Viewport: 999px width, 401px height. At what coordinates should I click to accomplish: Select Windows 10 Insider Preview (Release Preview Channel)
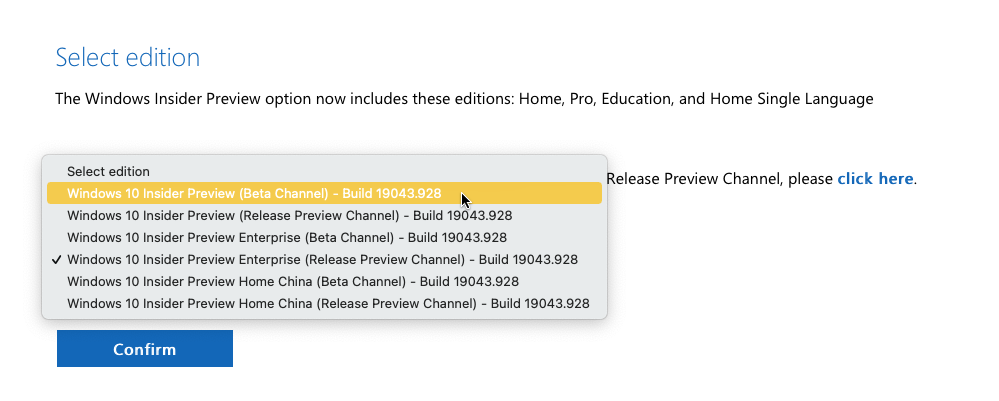[289, 215]
